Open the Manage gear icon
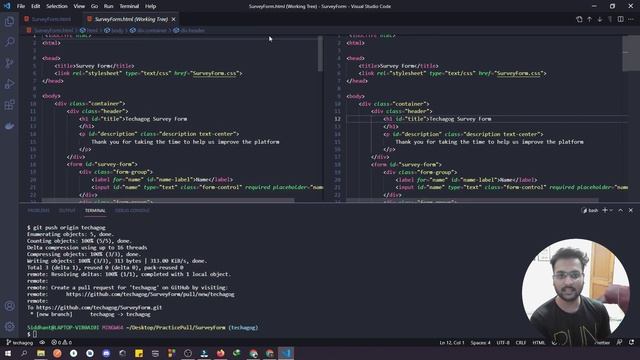This screenshot has width=640, height=360. pyautogui.click(x=9, y=326)
